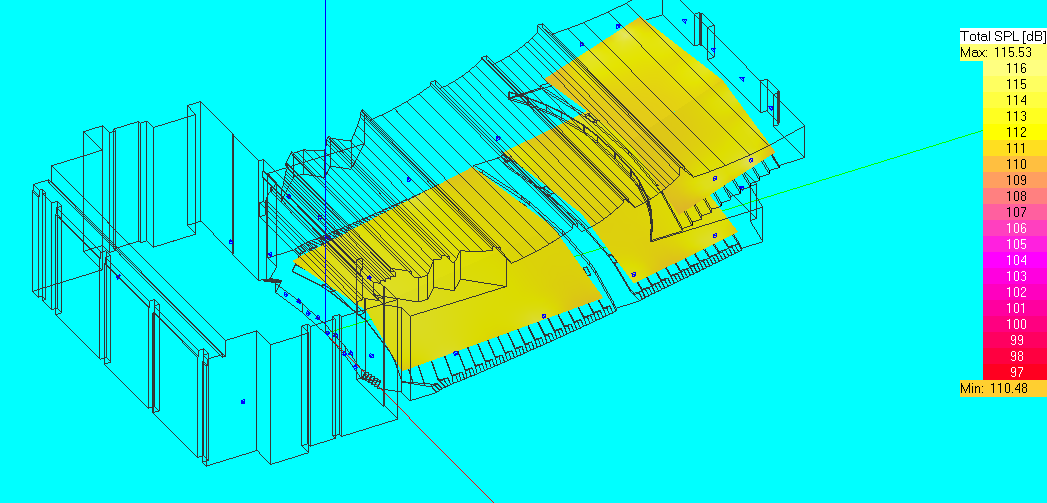Click the 109 dB legend color band

[x=1015, y=180]
